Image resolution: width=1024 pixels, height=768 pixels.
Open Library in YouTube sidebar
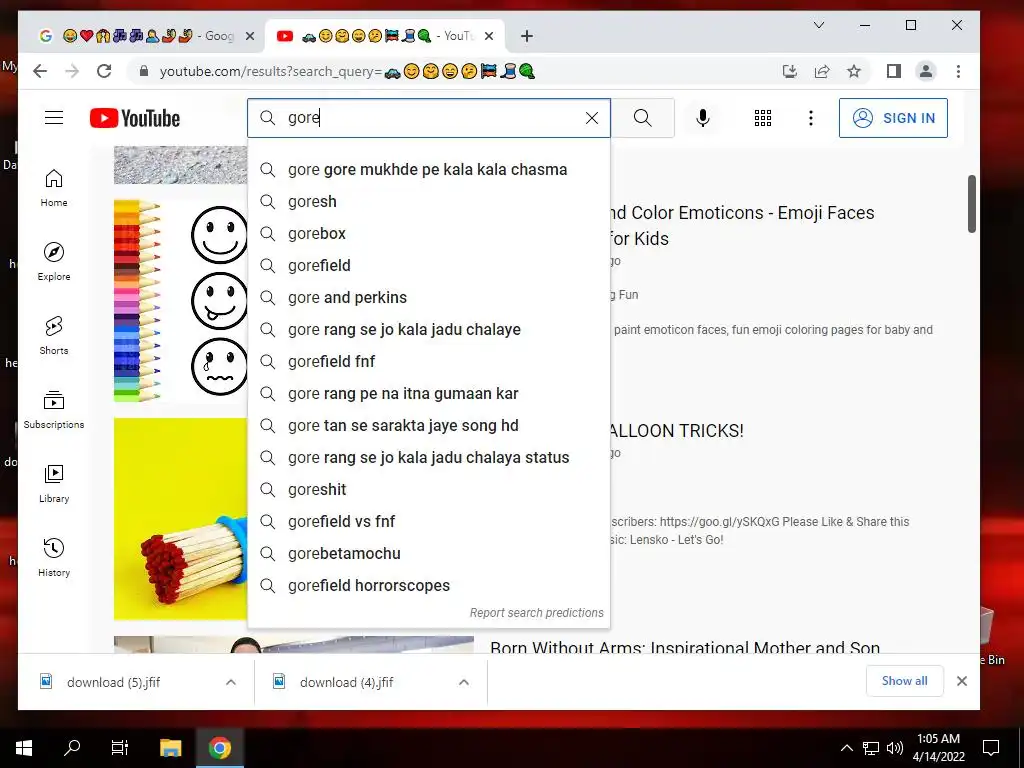[x=54, y=483]
